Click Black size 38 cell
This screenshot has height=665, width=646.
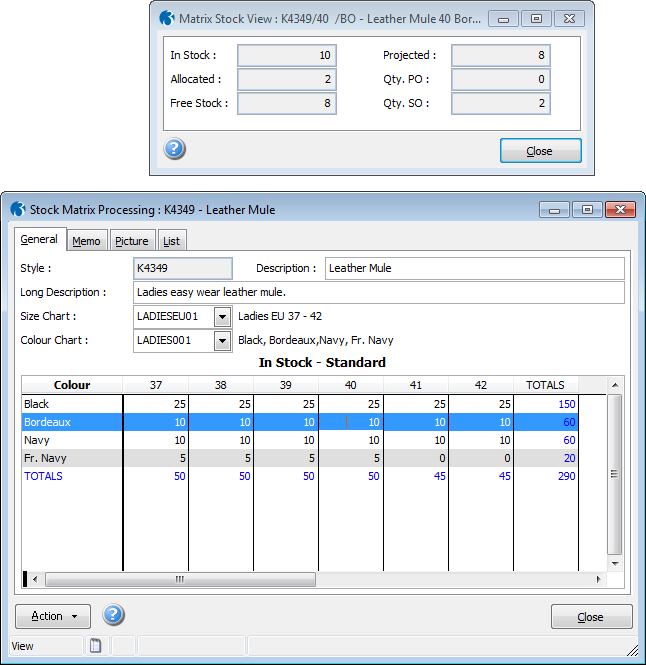[x=221, y=404]
